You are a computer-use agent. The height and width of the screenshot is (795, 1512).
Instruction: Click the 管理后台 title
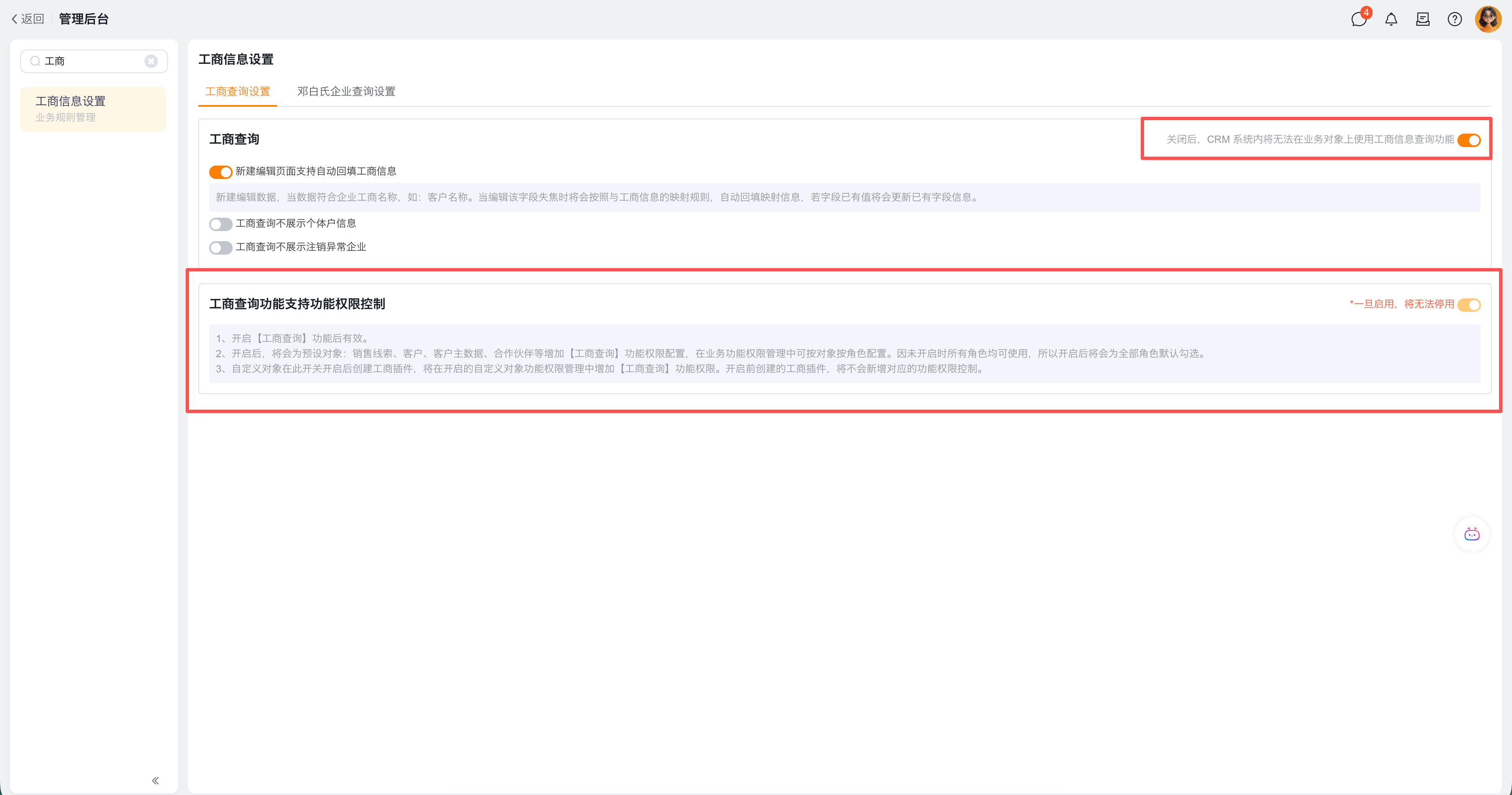tap(83, 19)
